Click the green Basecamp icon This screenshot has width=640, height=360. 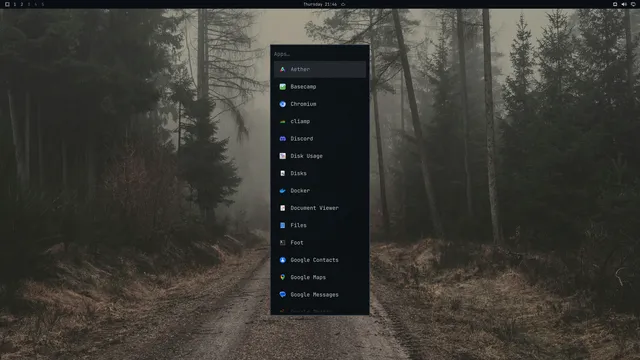click(282, 87)
